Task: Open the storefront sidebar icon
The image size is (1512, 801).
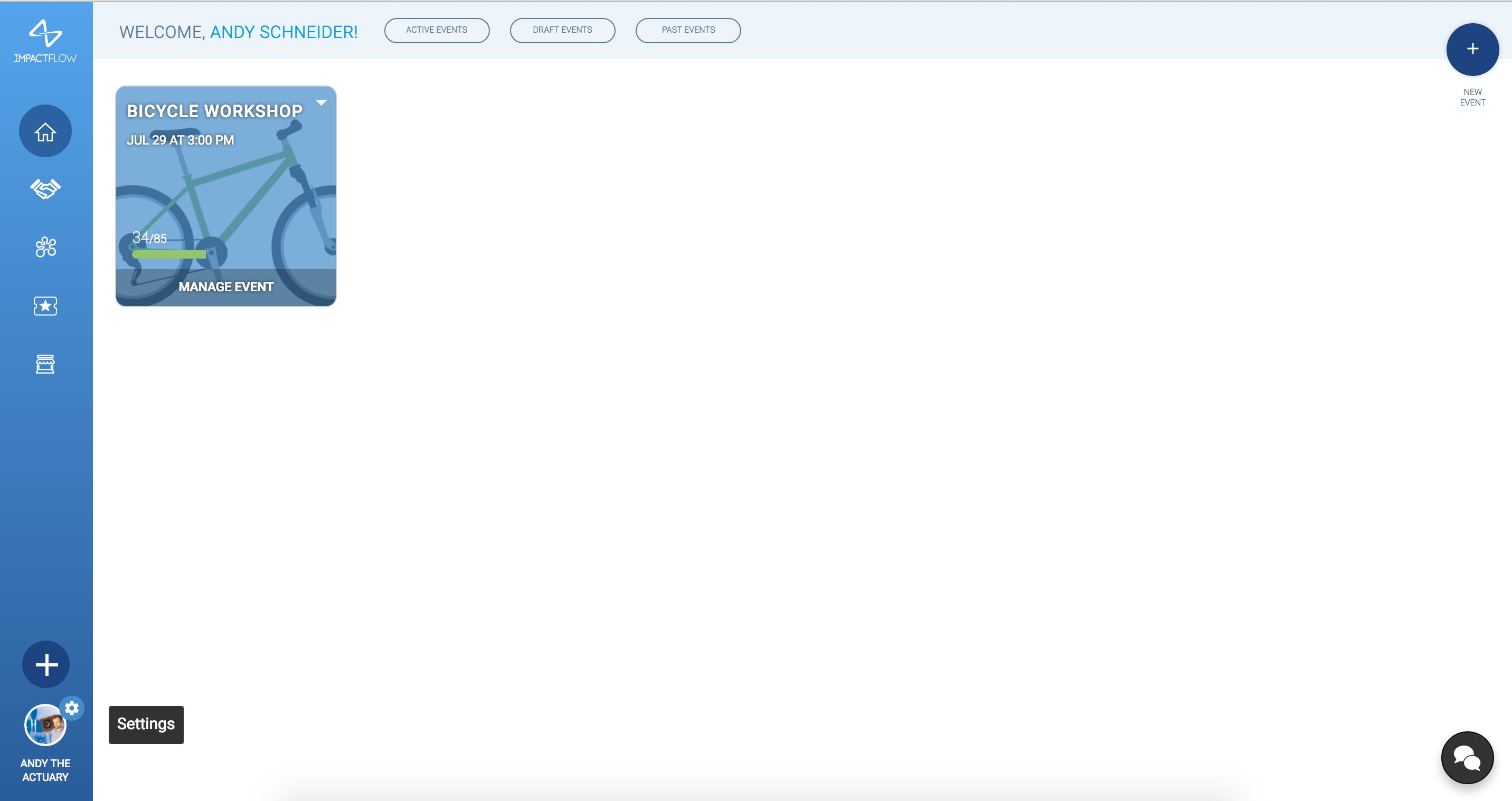Action: tap(45, 364)
